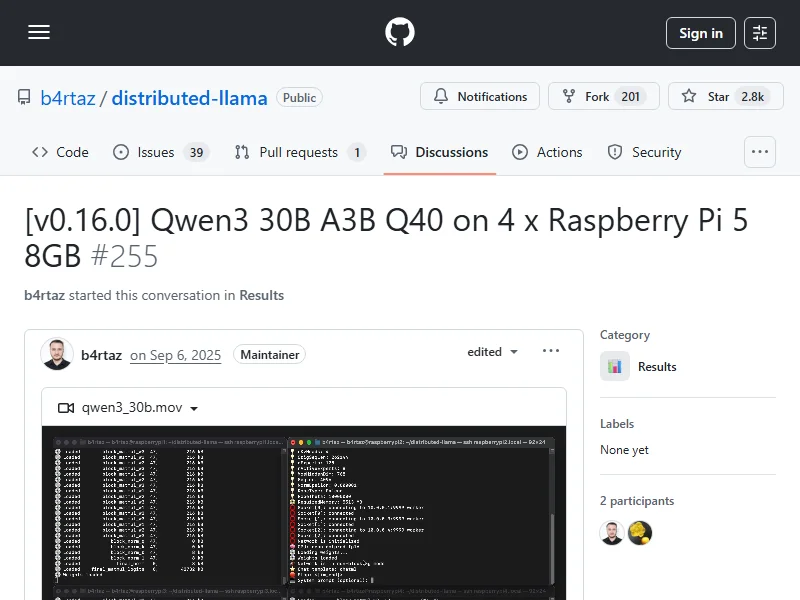800x600 pixels.
Task: Click b4rtaz's avatar beside the post
Action: 57,354
